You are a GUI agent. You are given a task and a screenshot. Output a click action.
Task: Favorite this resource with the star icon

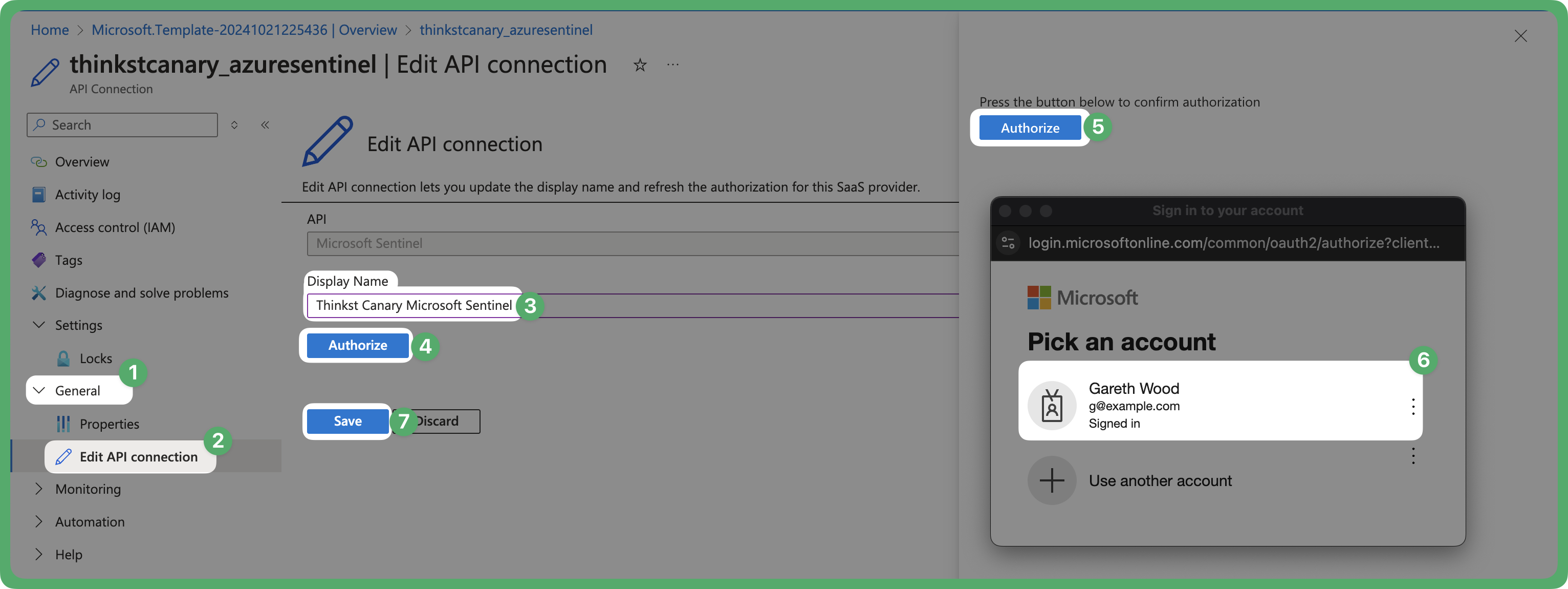(640, 65)
